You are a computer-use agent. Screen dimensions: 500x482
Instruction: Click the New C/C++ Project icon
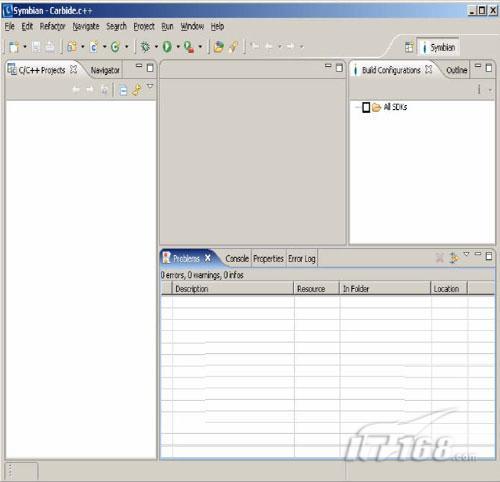[72, 47]
